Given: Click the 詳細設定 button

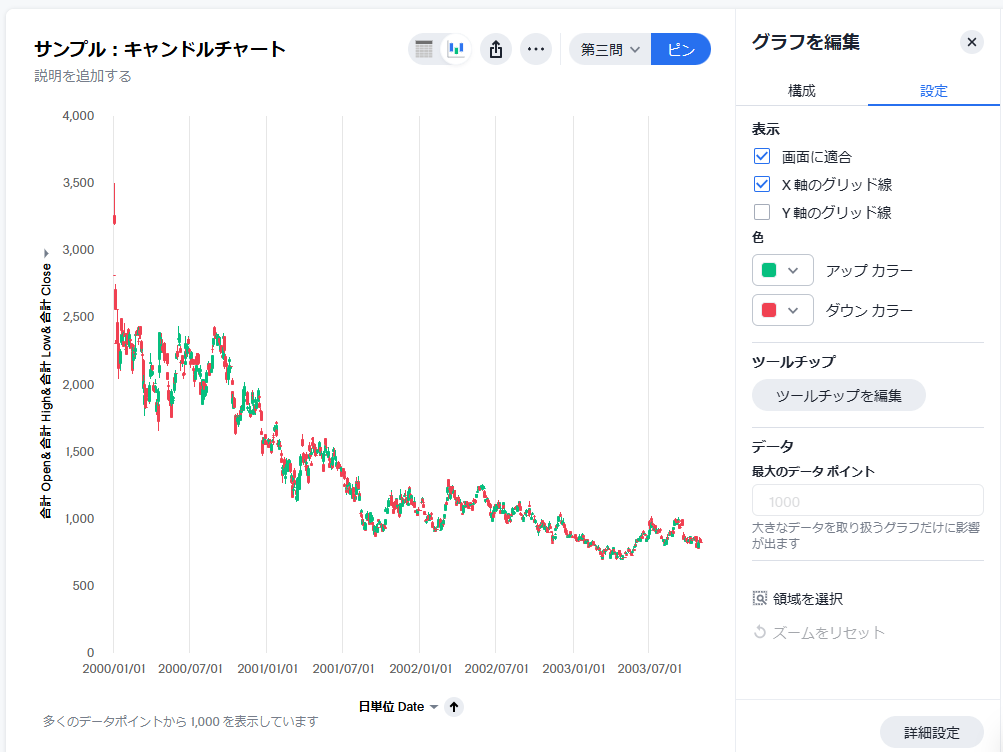Looking at the screenshot, I should tap(931, 733).
